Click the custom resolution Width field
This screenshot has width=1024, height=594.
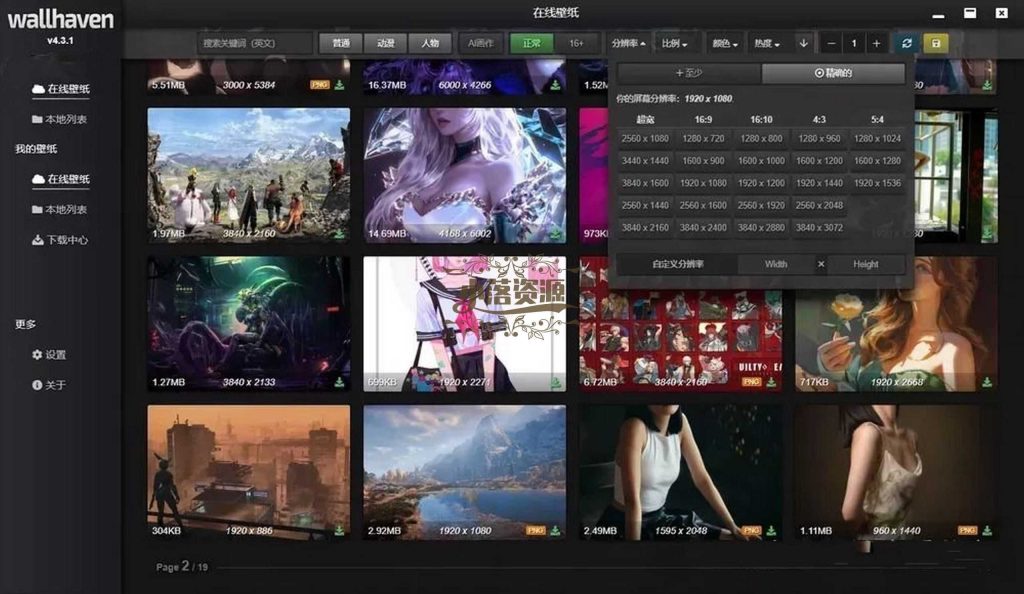point(776,264)
